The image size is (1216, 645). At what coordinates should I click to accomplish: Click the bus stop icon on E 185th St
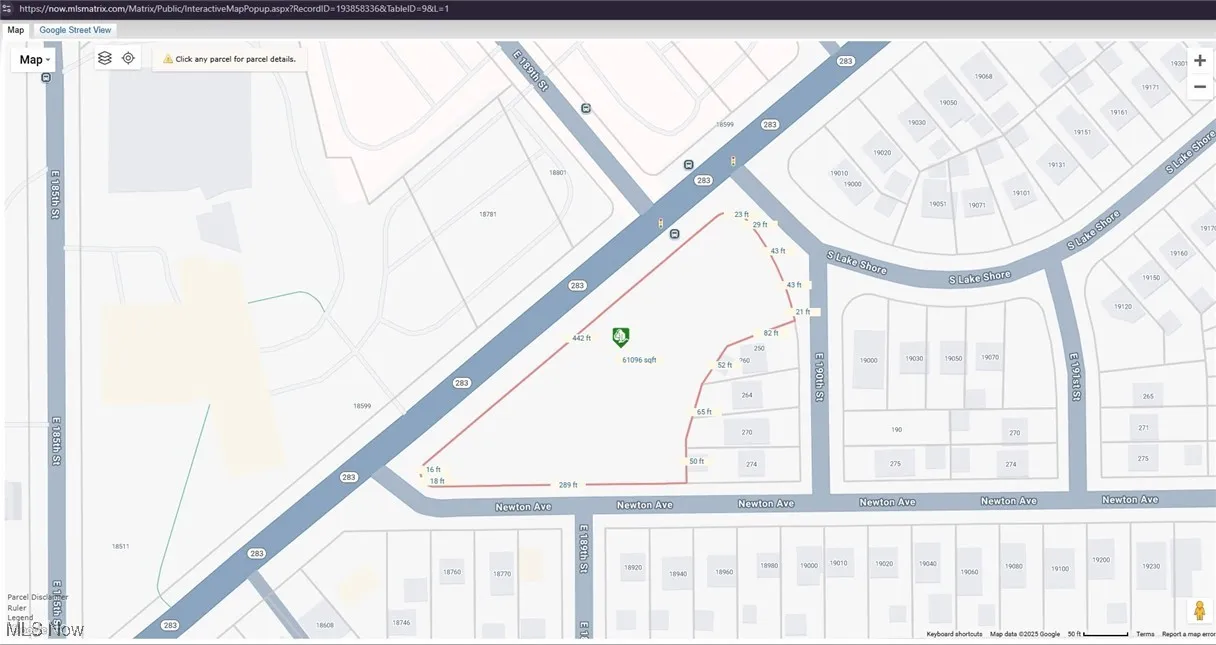coord(46,76)
